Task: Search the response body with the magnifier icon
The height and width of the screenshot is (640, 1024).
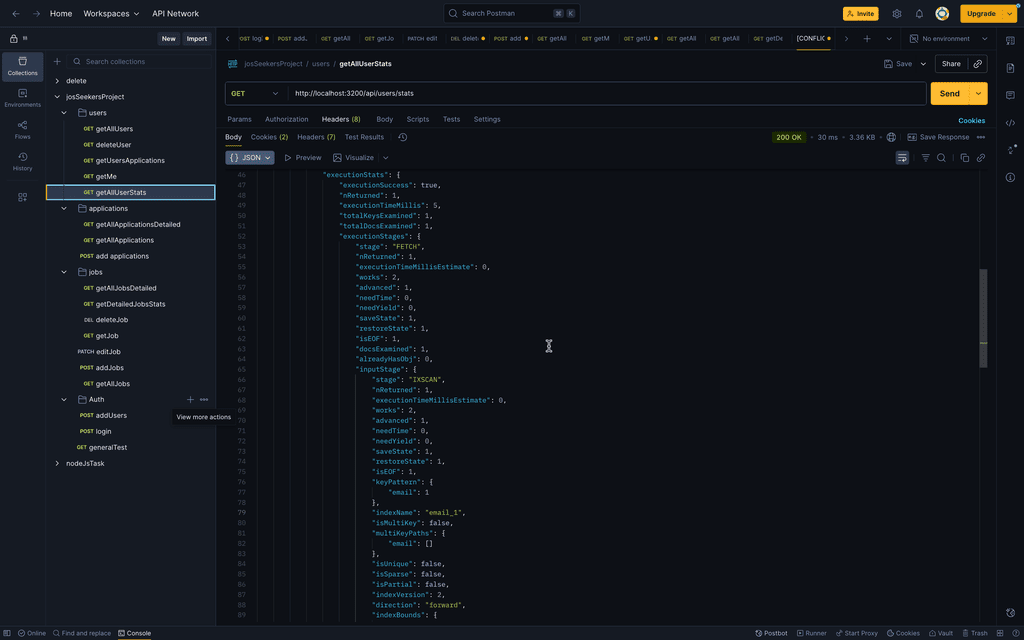Action: tap(941, 158)
